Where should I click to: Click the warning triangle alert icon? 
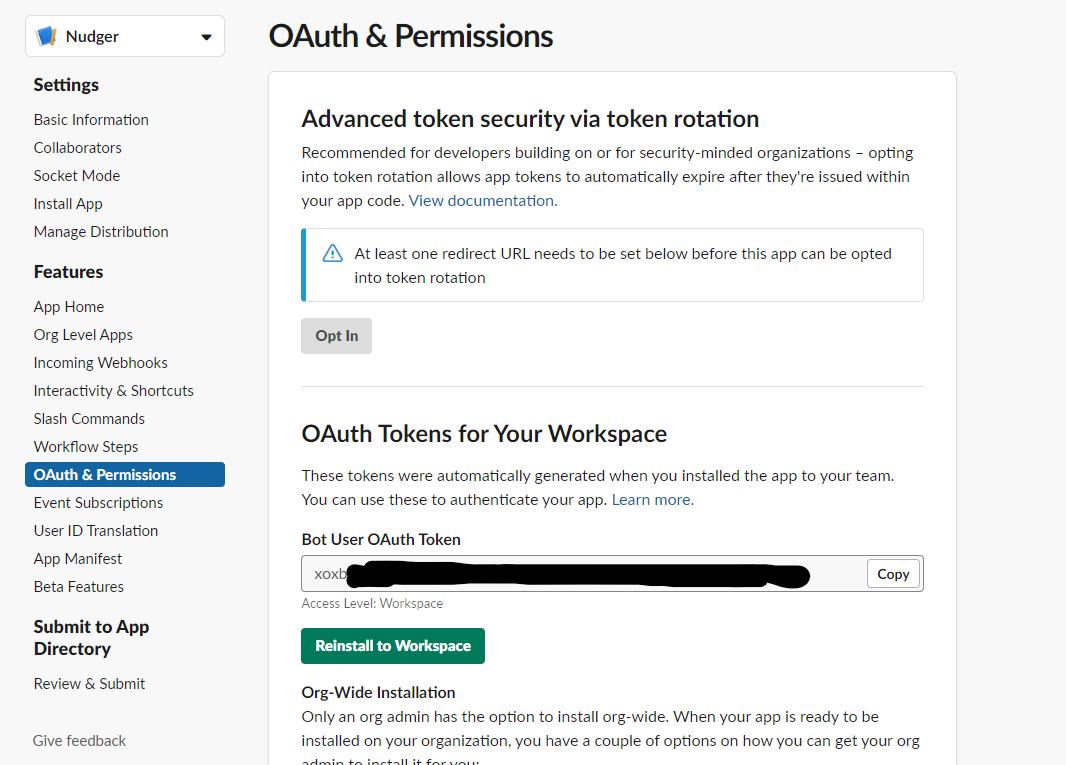pos(333,254)
